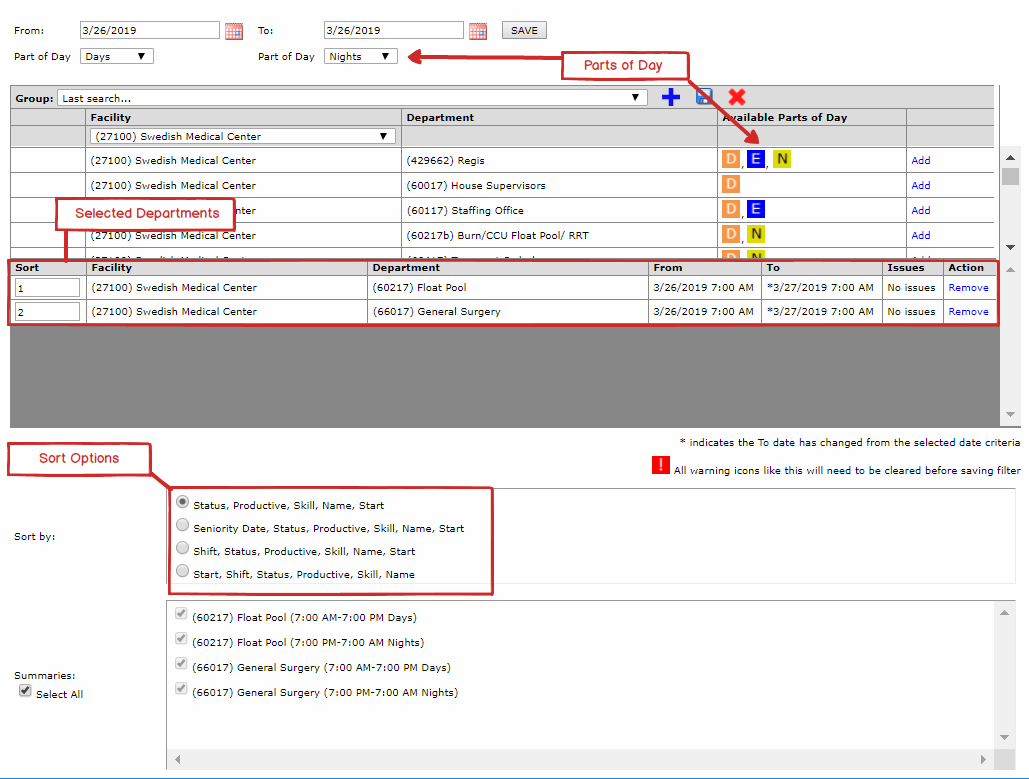Image resolution: width=1029 pixels, height=779 pixels.
Task: Click the blue plus add group icon
Action: click(x=671, y=97)
